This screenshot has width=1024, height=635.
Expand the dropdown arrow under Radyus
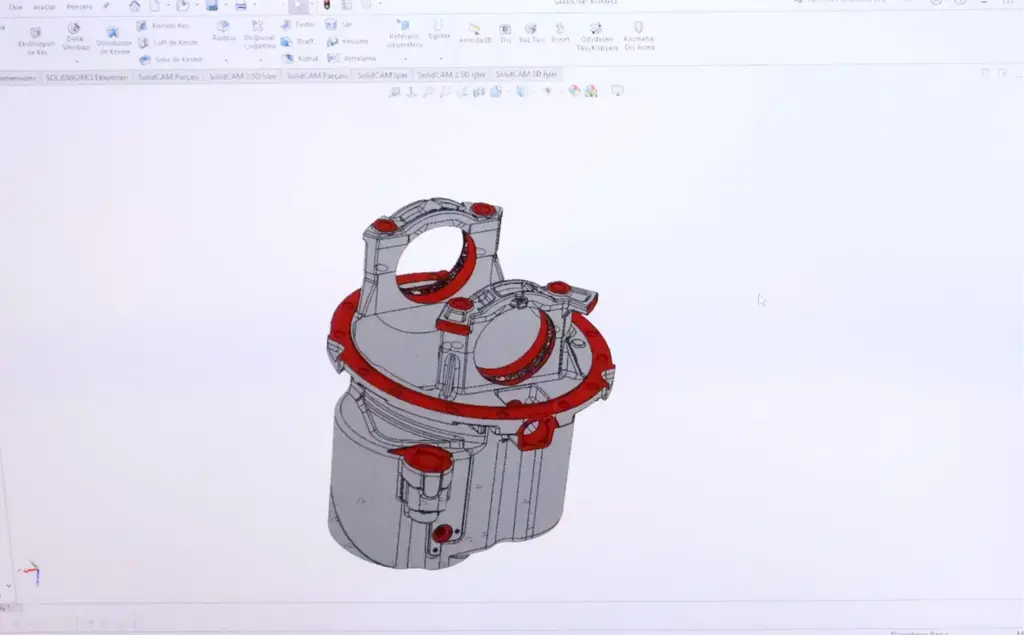tap(226, 60)
